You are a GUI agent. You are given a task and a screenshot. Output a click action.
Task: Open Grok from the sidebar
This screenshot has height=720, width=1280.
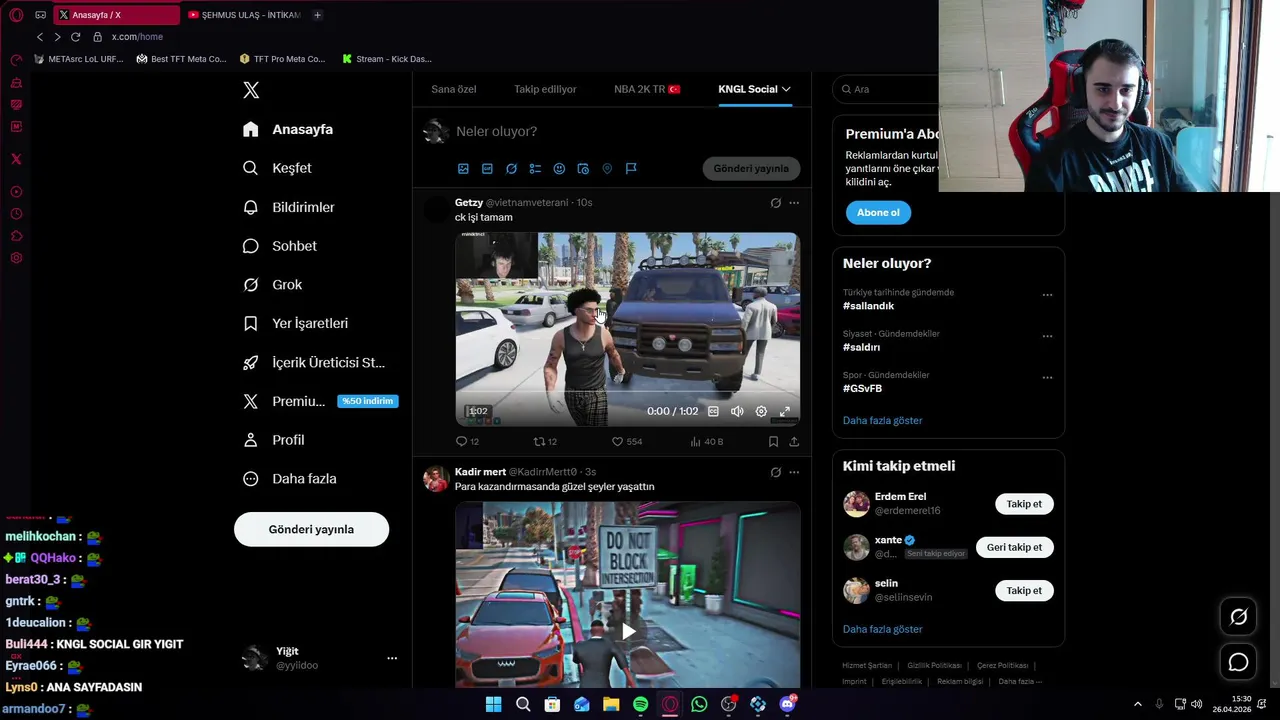pyautogui.click(x=272, y=285)
